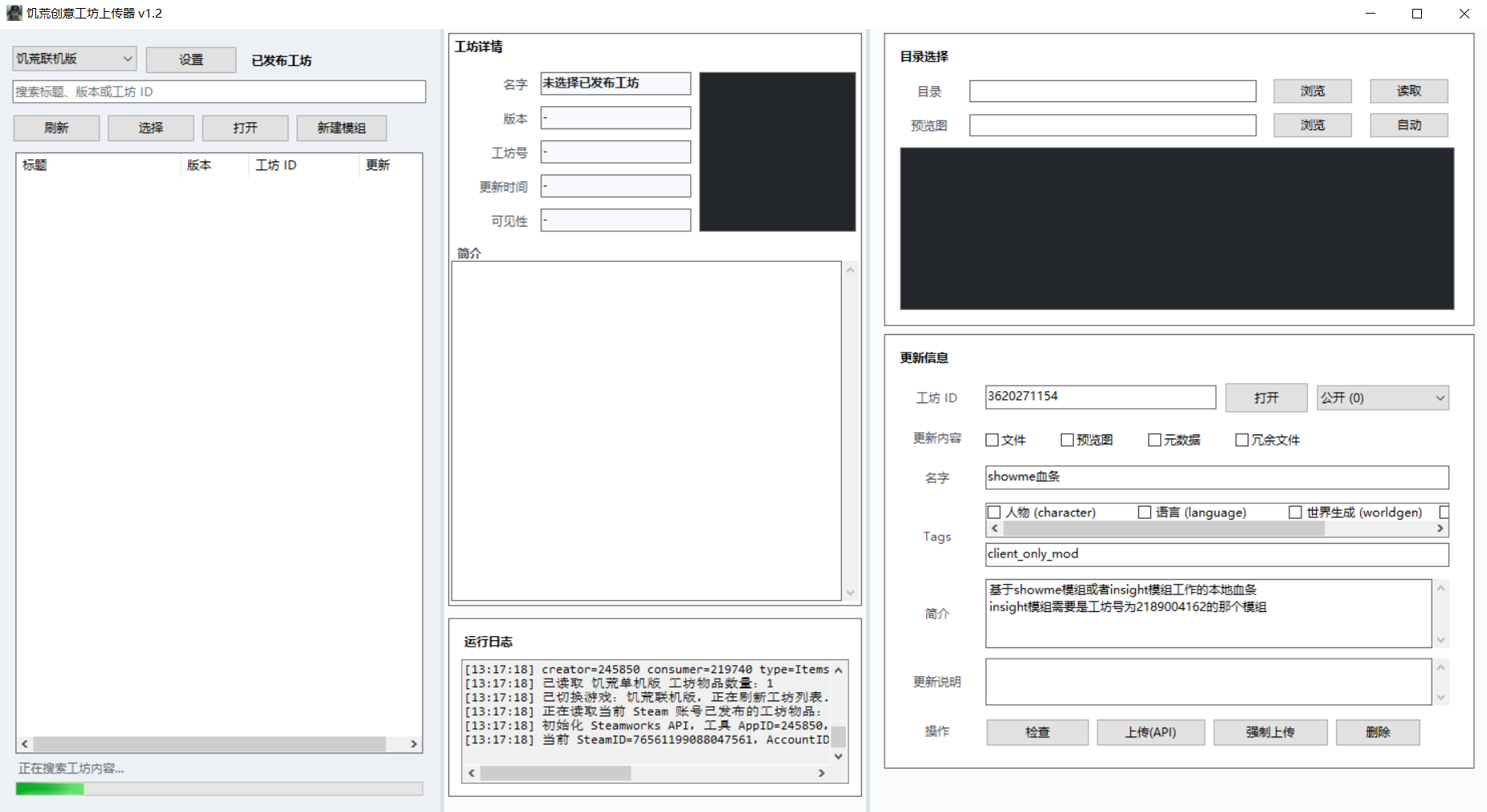Click 打开 button under the search box
The image size is (1487, 812).
click(x=245, y=128)
